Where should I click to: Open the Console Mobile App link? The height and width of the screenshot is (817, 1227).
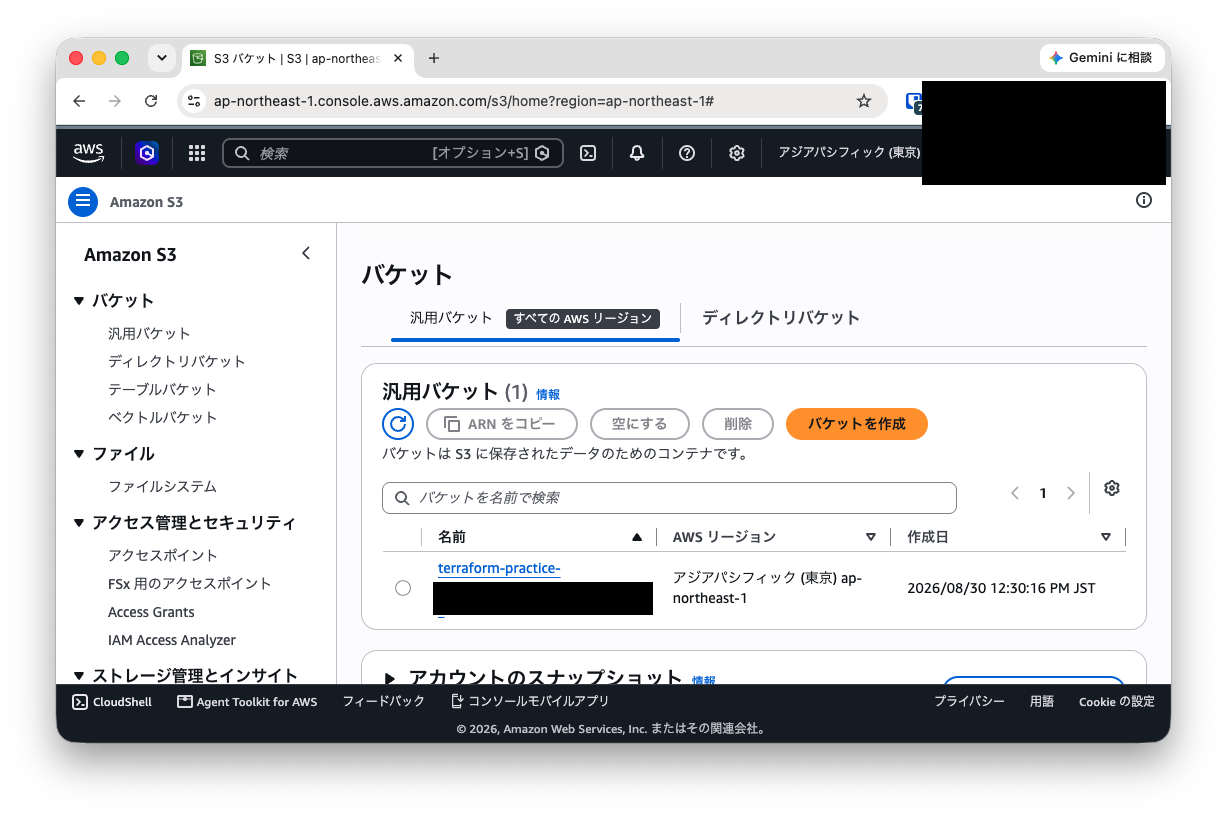pyautogui.click(x=530, y=702)
